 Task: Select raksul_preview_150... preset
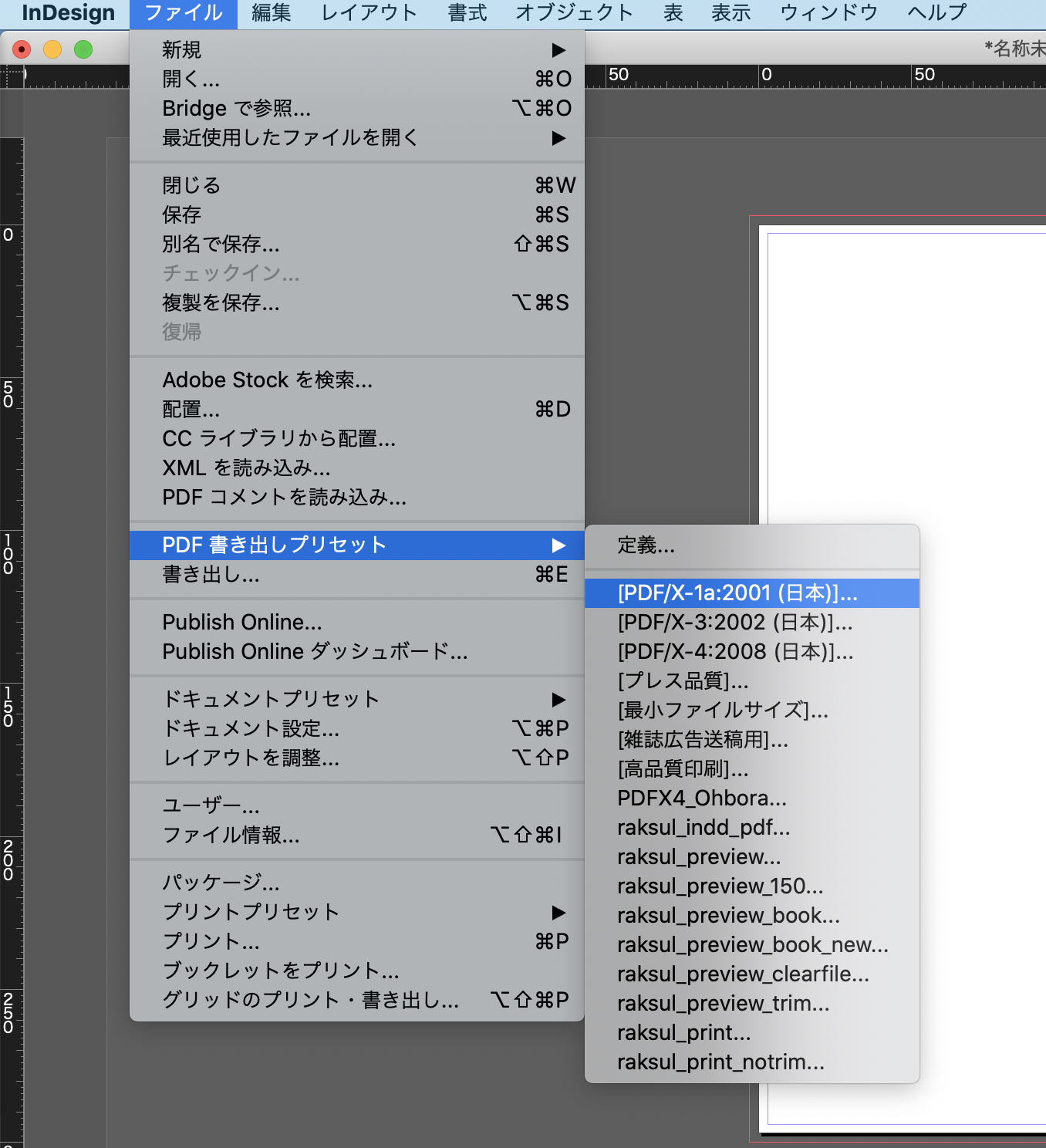[752, 886]
